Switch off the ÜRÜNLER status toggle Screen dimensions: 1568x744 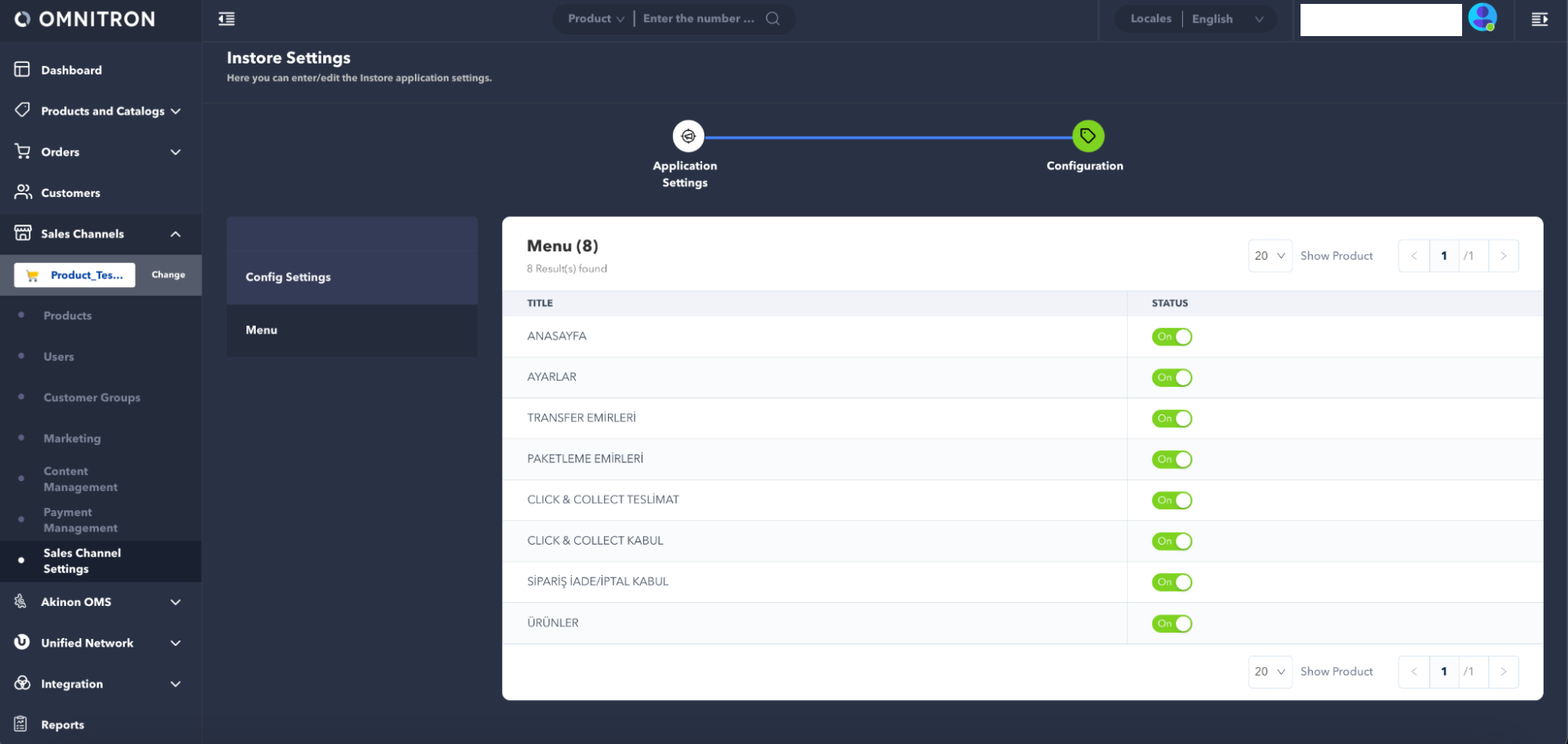pyautogui.click(x=1172, y=623)
